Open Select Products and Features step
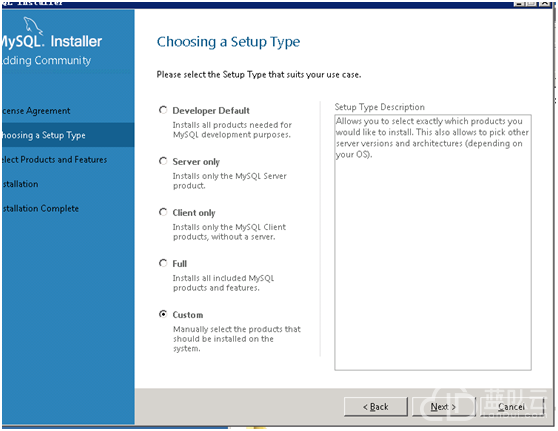The image size is (558, 431). tap(53, 159)
